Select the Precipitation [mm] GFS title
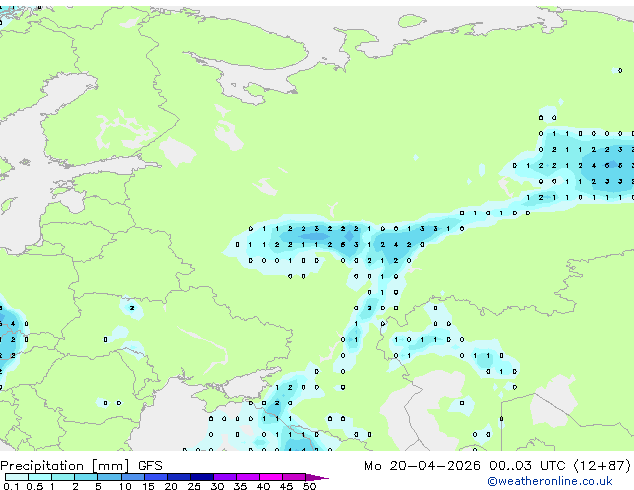Image resolution: width=634 pixels, height=490 pixels. [x=81, y=466]
